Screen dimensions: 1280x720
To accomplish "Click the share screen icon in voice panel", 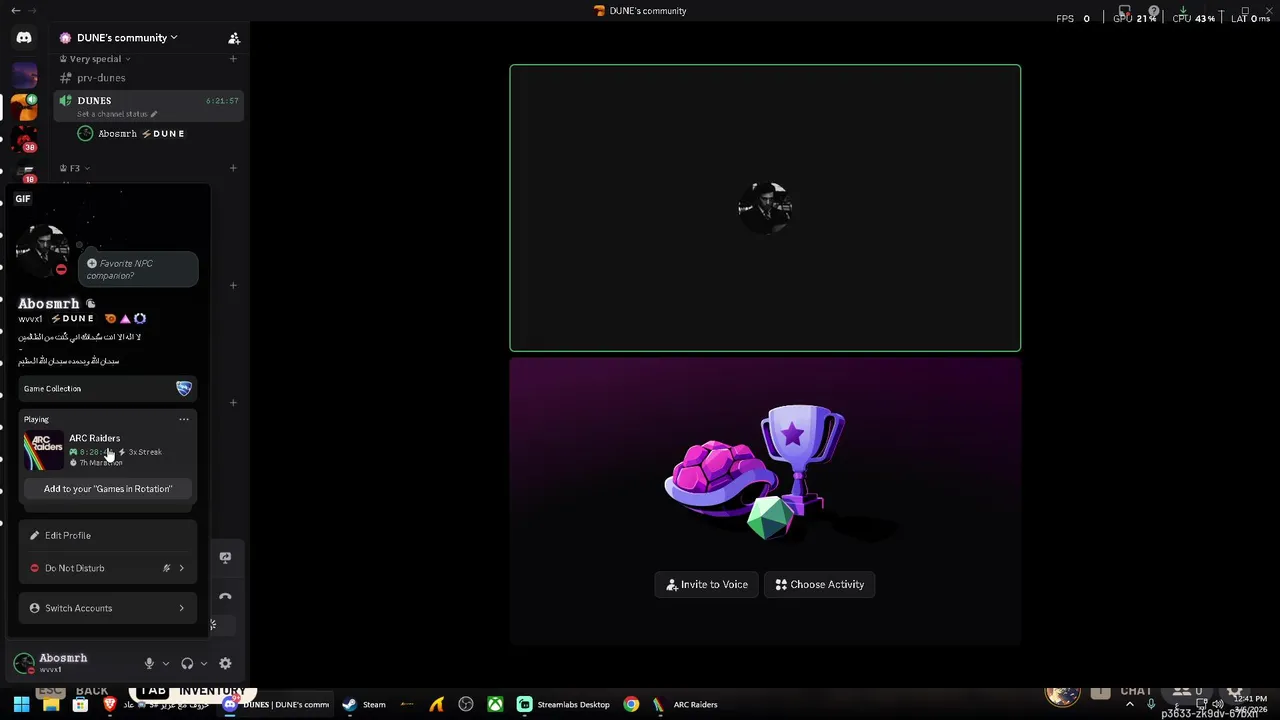I will (225, 558).
